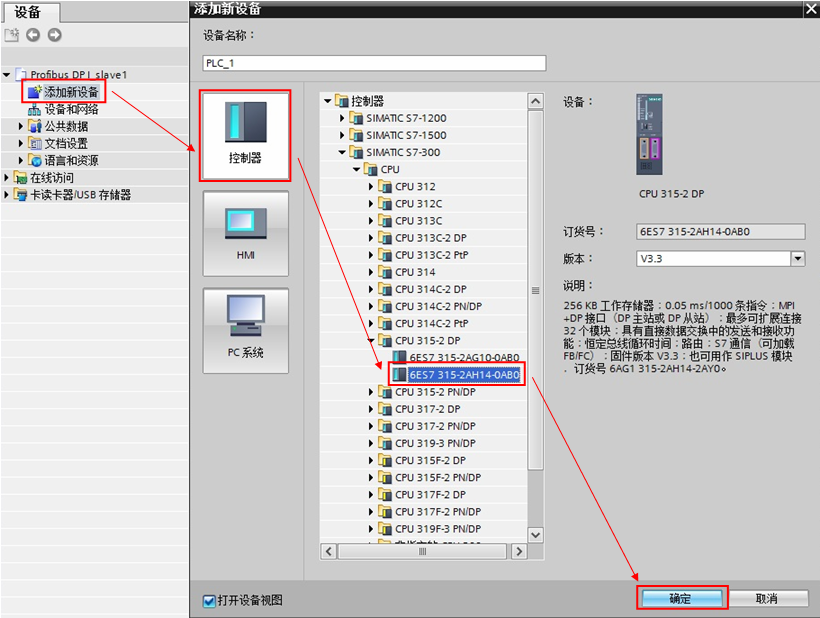Select the CPU 315F-2 PN/DP row

(x=423, y=477)
